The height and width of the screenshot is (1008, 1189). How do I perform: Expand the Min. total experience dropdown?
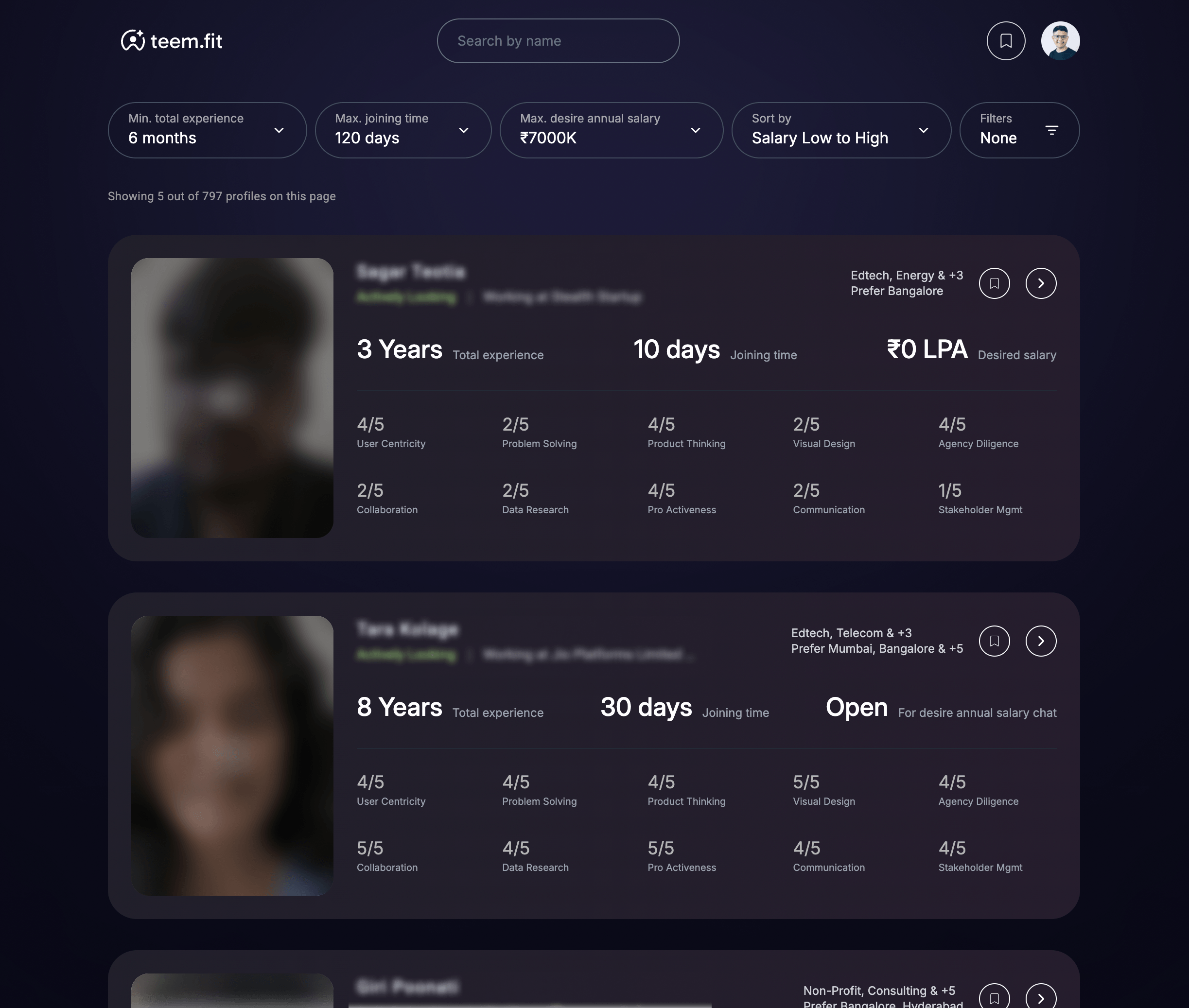[207, 130]
